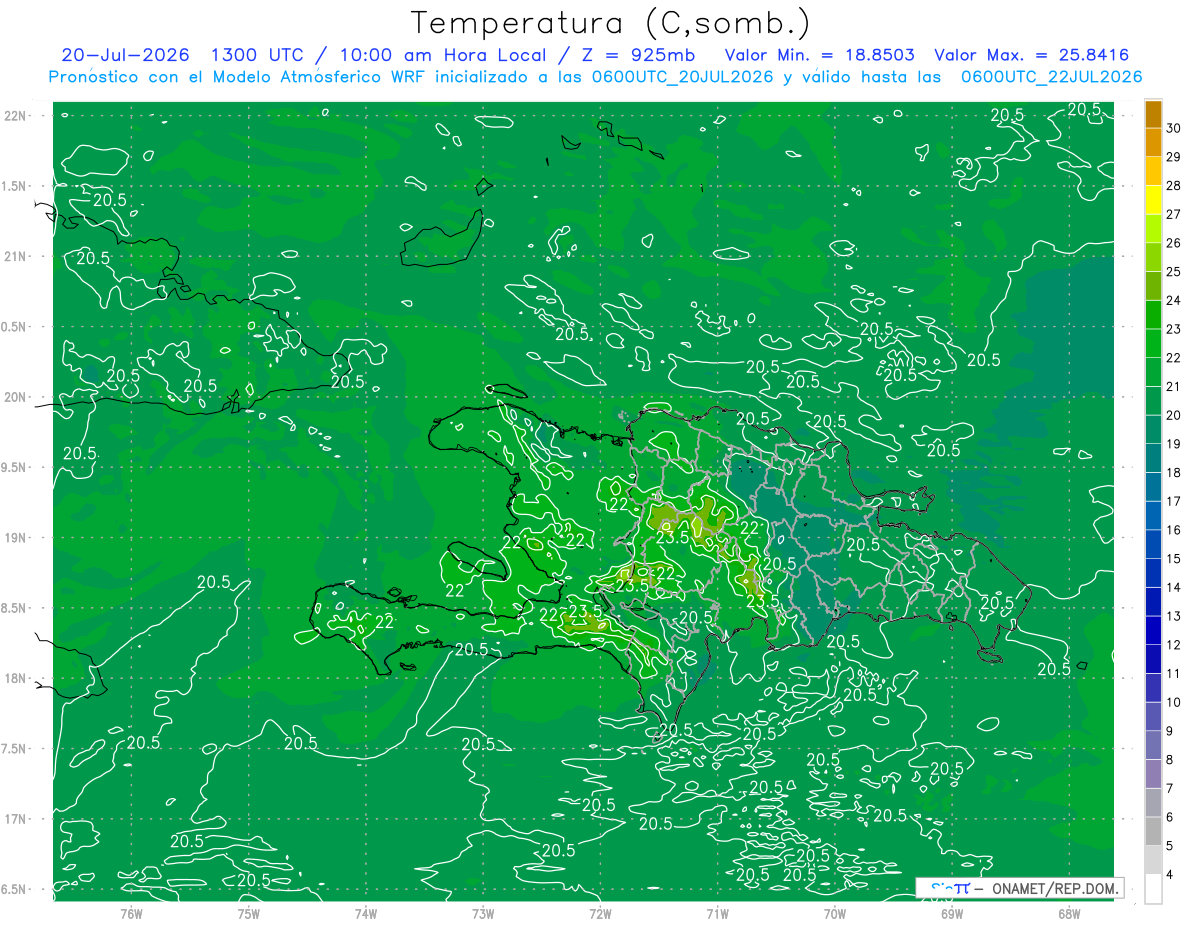Click the "15" color scale label
The width and height of the screenshot is (1200, 927).
tap(1174, 558)
